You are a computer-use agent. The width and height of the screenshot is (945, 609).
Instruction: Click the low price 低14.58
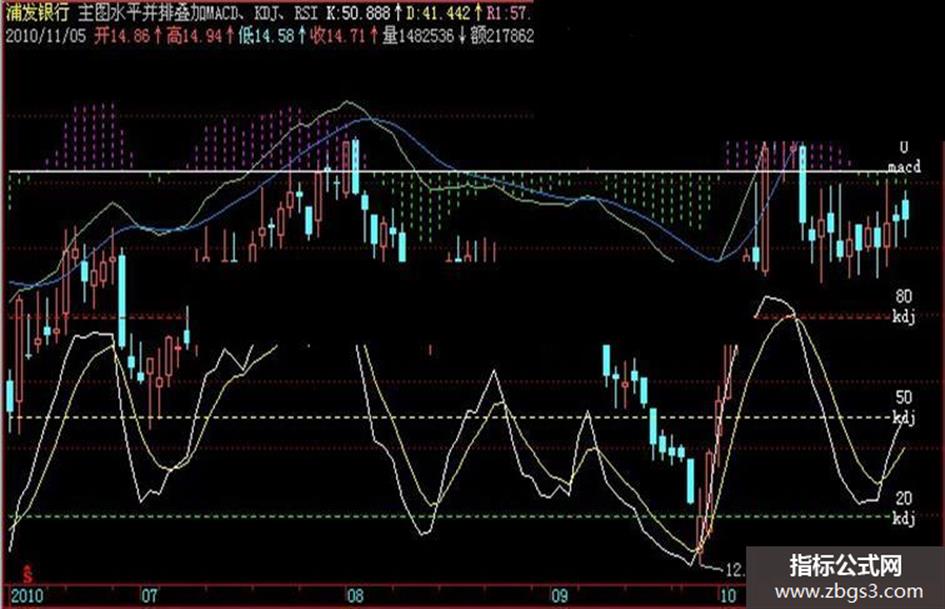click(266, 36)
